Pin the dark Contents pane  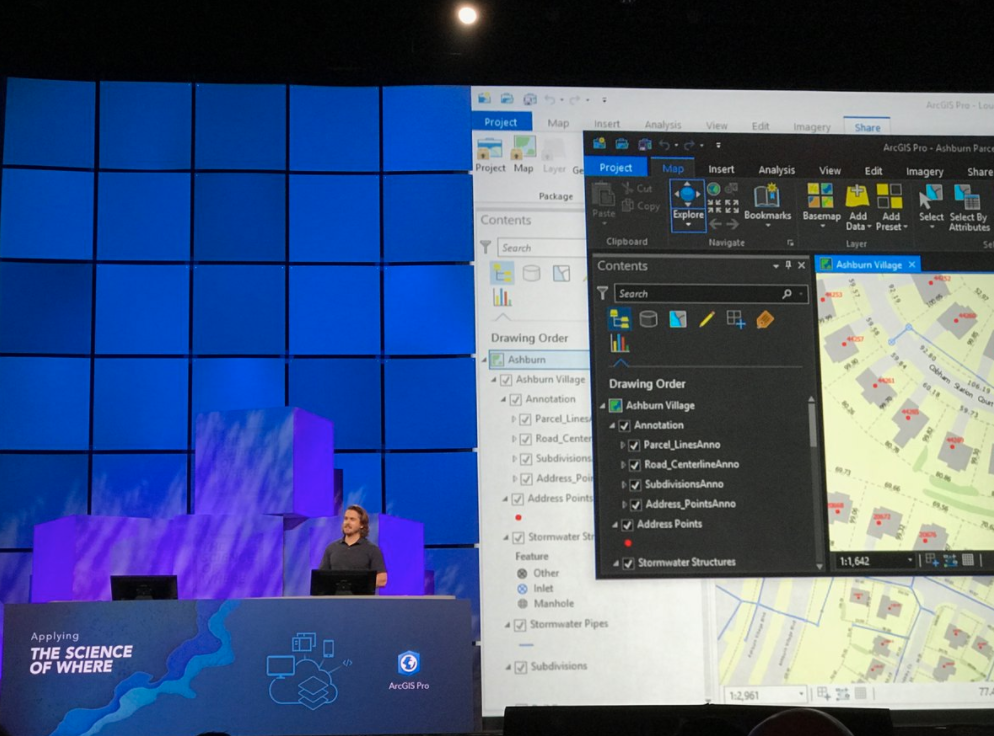(789, 266)
